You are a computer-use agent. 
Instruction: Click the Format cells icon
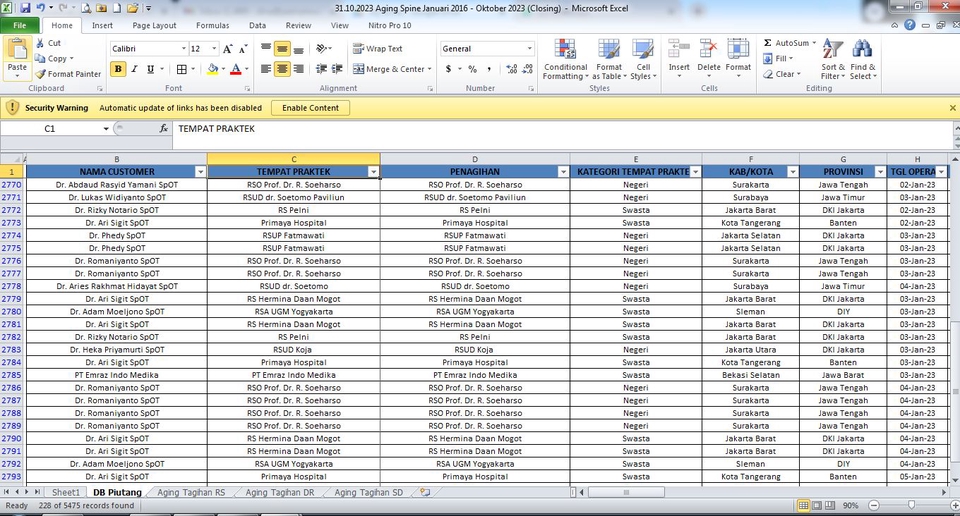click(738, 49)
